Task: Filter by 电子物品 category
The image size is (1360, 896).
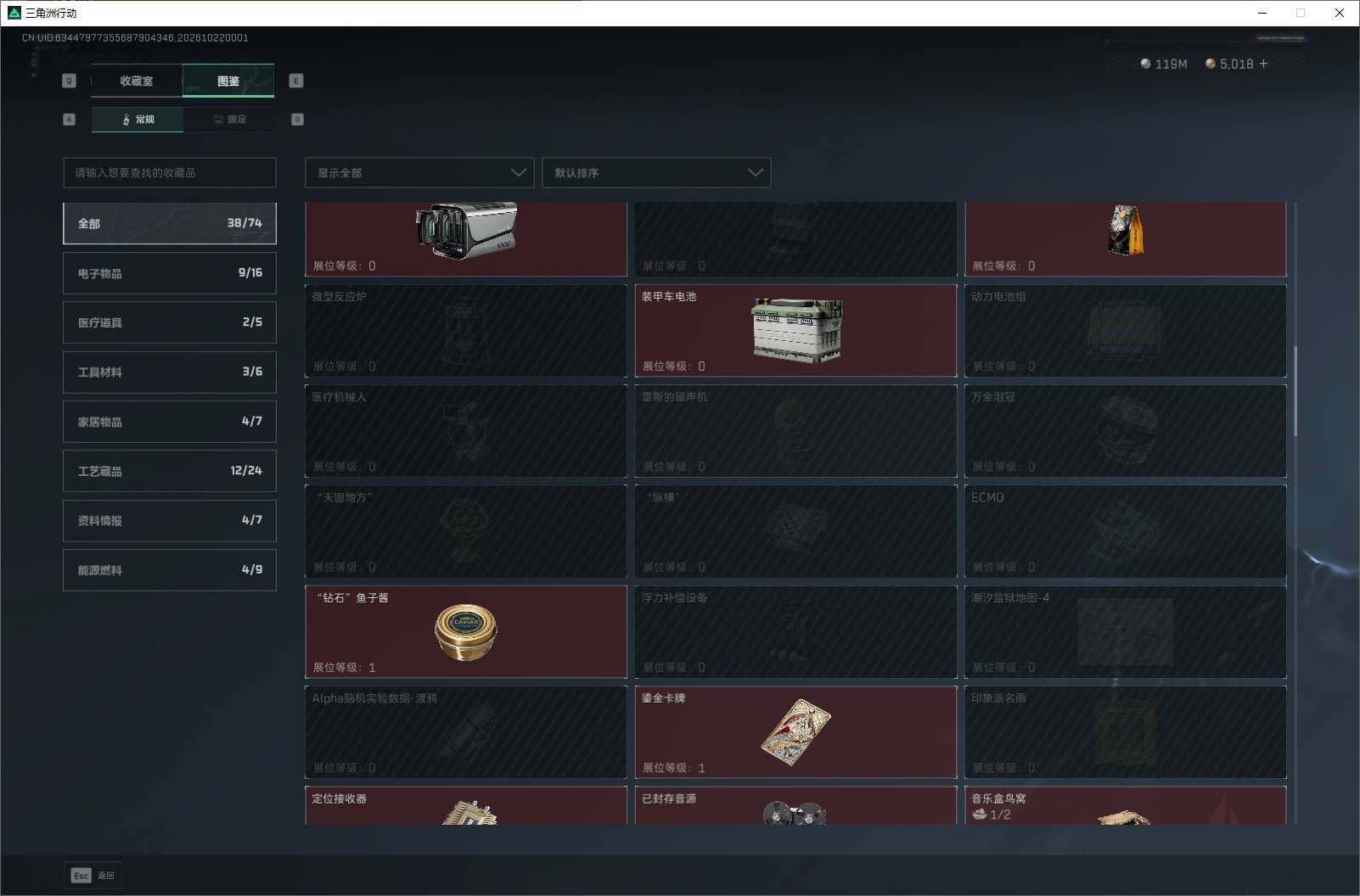Action: (170, 273)
